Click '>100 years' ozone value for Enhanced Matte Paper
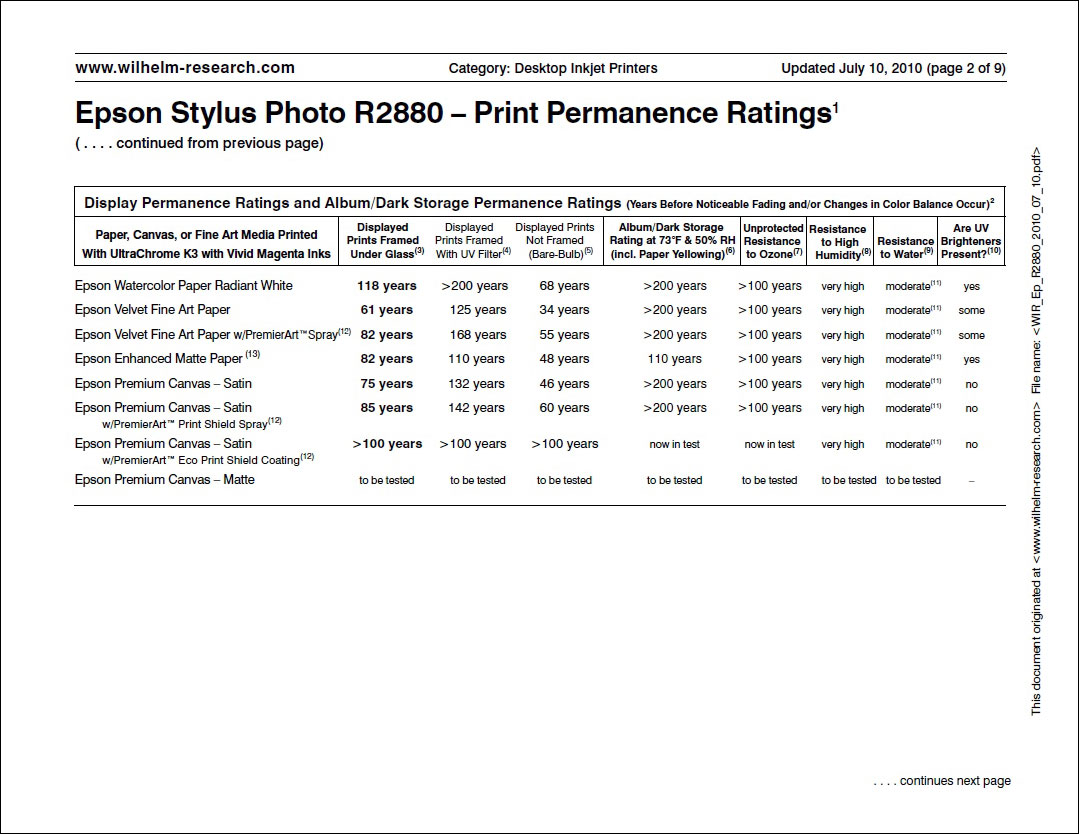Screen dimensions: 1079x834 (x=769, y=359)
